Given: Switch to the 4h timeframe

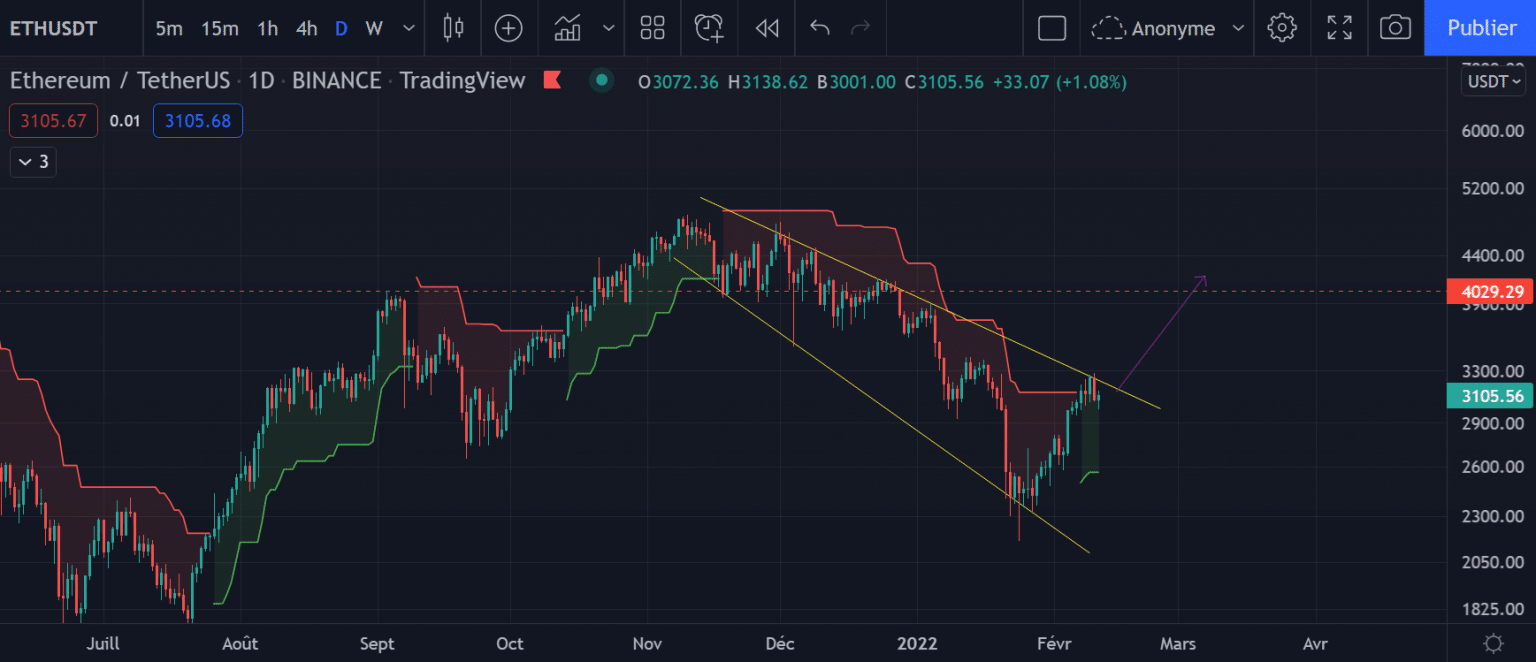Looking at the screenshot, I should (306, 28).
